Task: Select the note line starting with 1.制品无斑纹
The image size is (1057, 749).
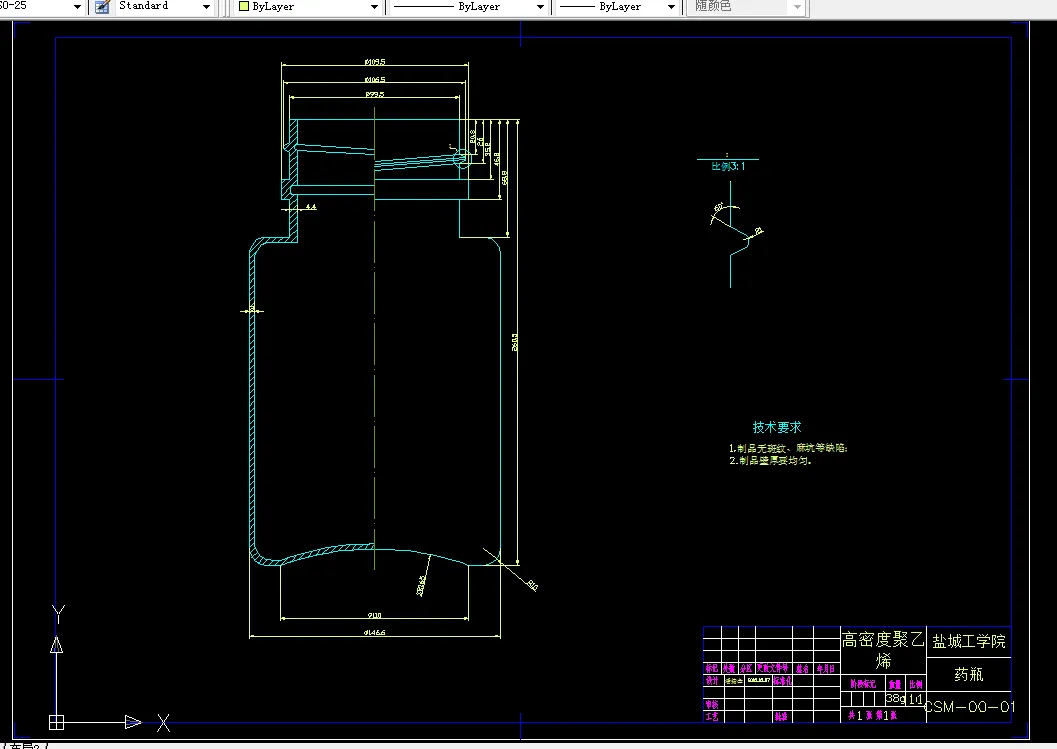Action: coord(788,448)
